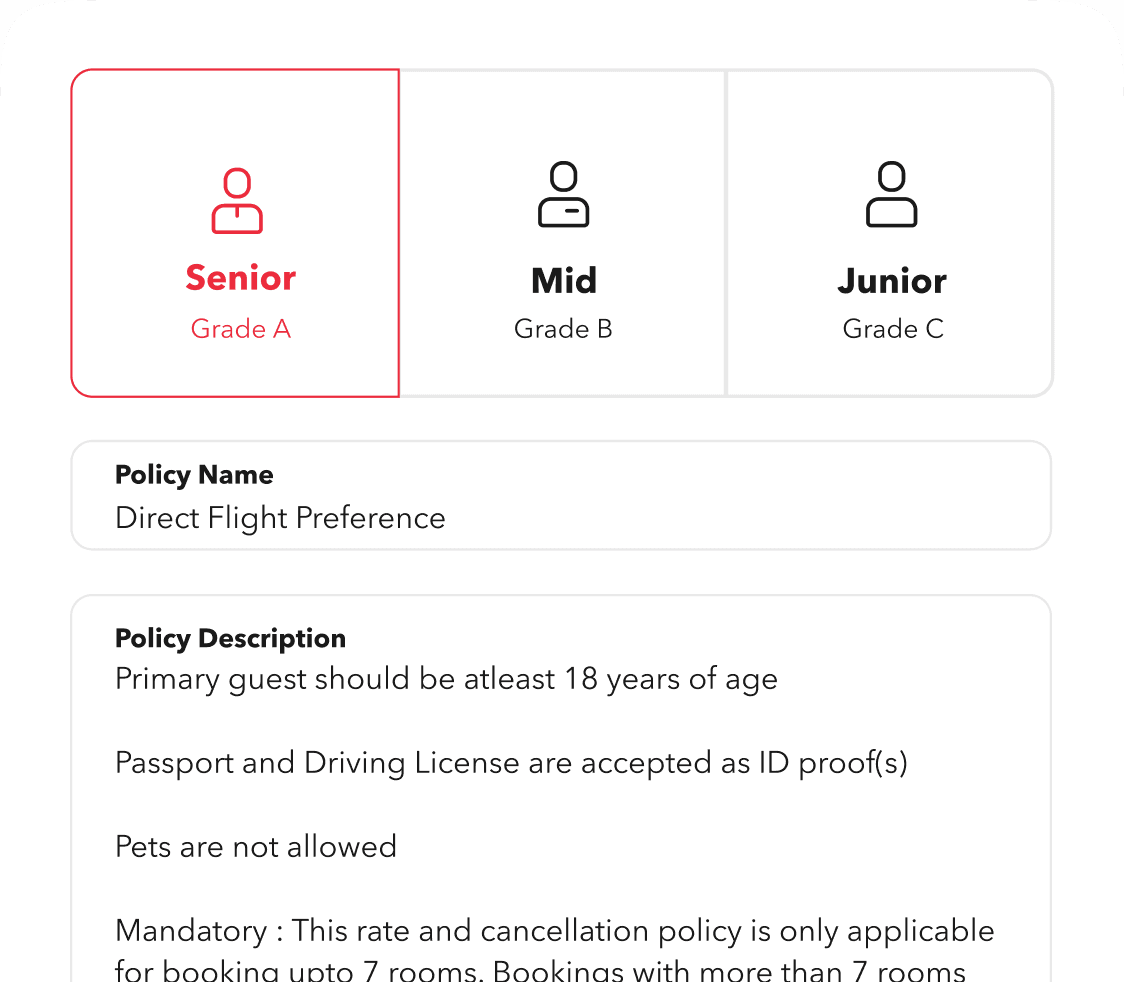Choose the Grade C subtitle

893,329
